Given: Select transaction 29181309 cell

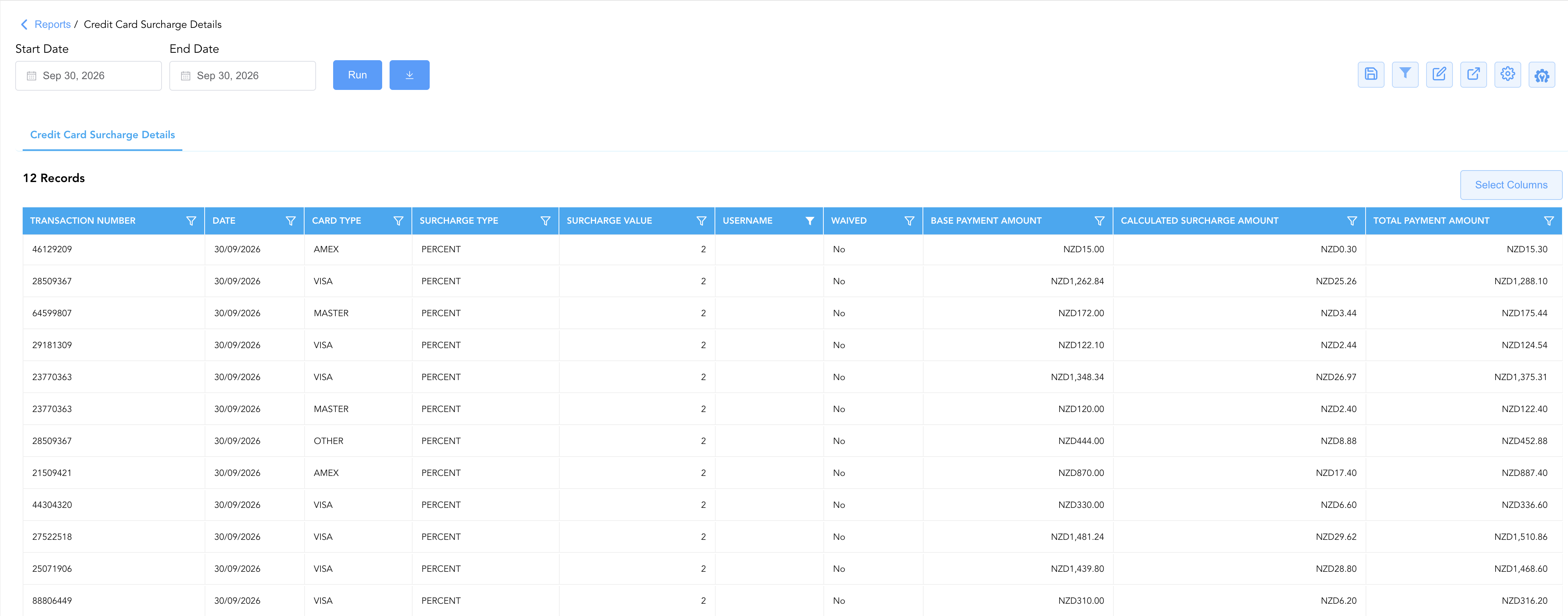Looking at the screenshot, I should click(113, 345).
